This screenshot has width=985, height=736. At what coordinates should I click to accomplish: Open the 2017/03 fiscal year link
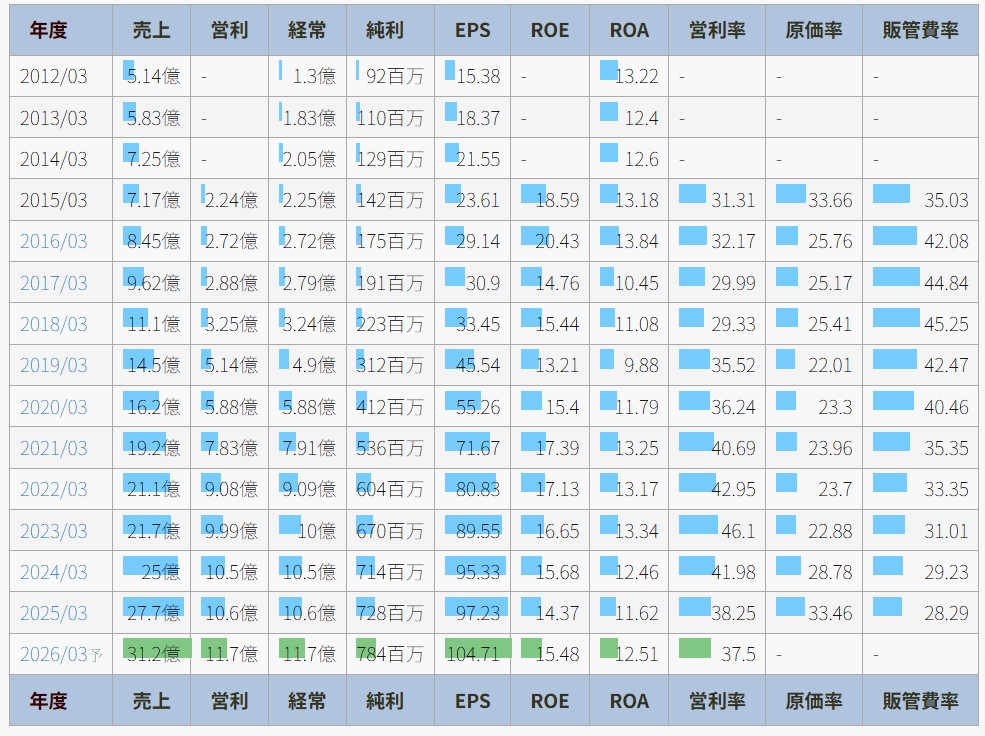coord(53,283)
